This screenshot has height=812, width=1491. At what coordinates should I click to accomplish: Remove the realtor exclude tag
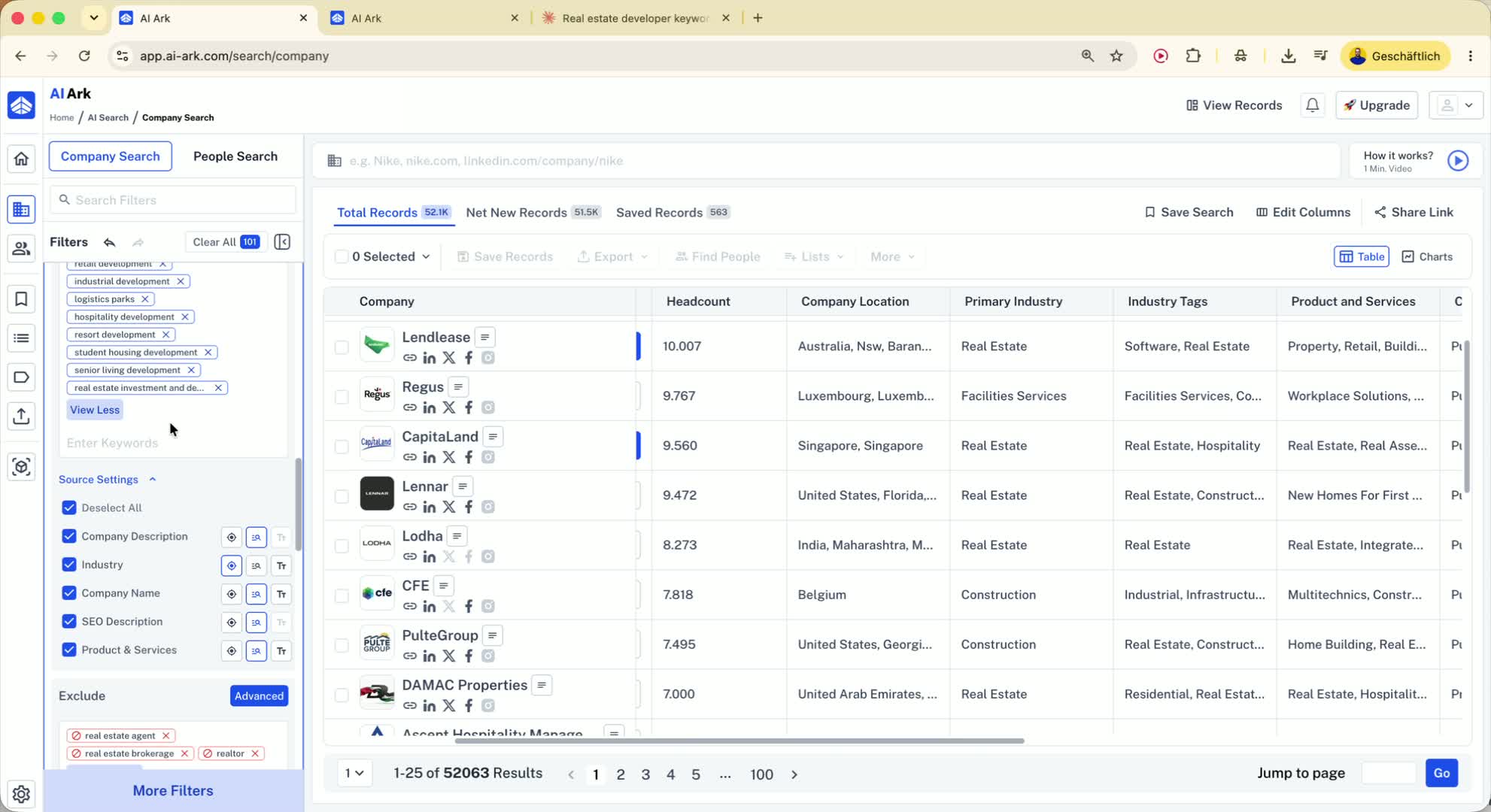point(255,753)
